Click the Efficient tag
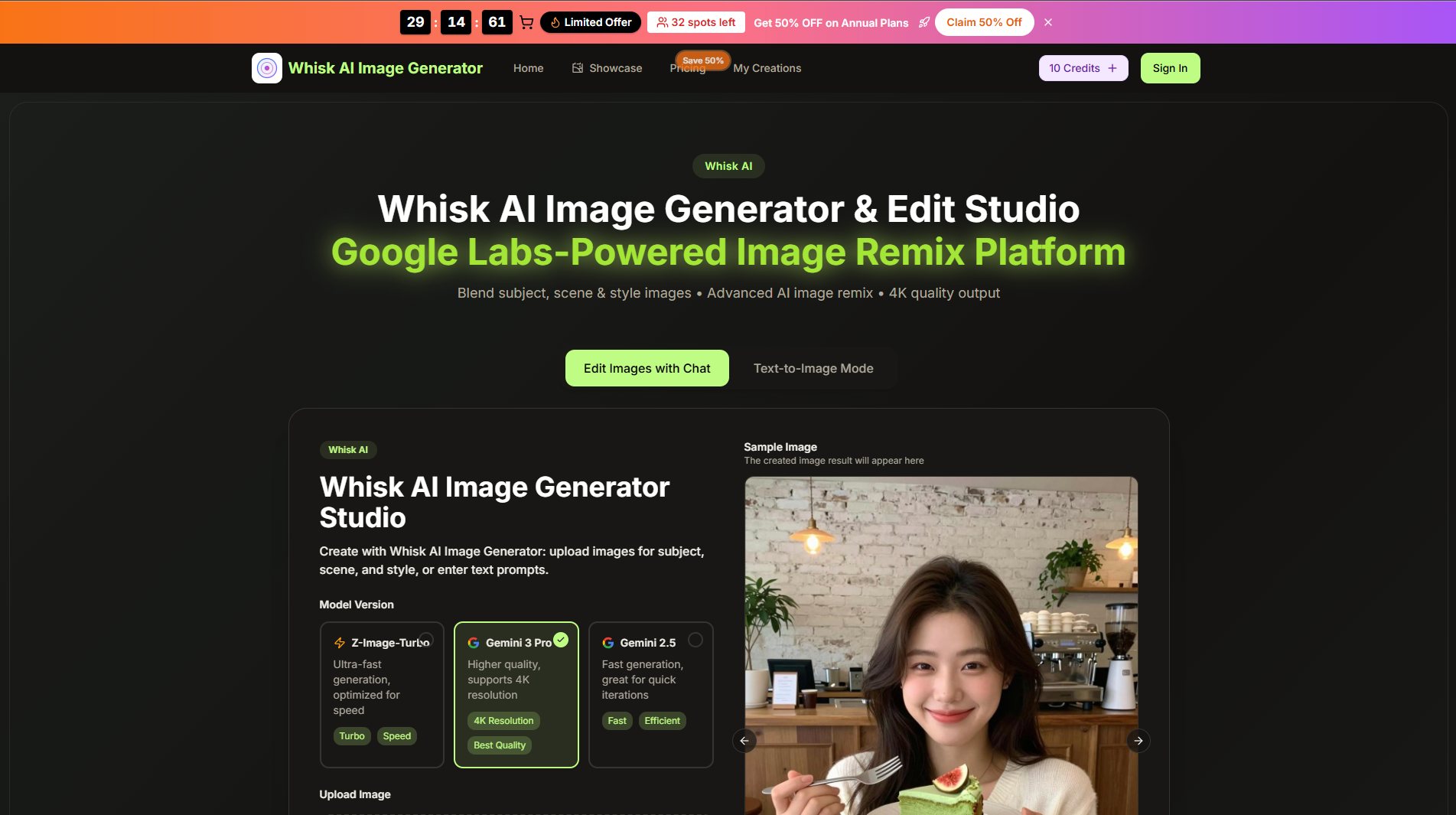The height and width of the screenshot is (815, 1456). click(x=662, y=721)
